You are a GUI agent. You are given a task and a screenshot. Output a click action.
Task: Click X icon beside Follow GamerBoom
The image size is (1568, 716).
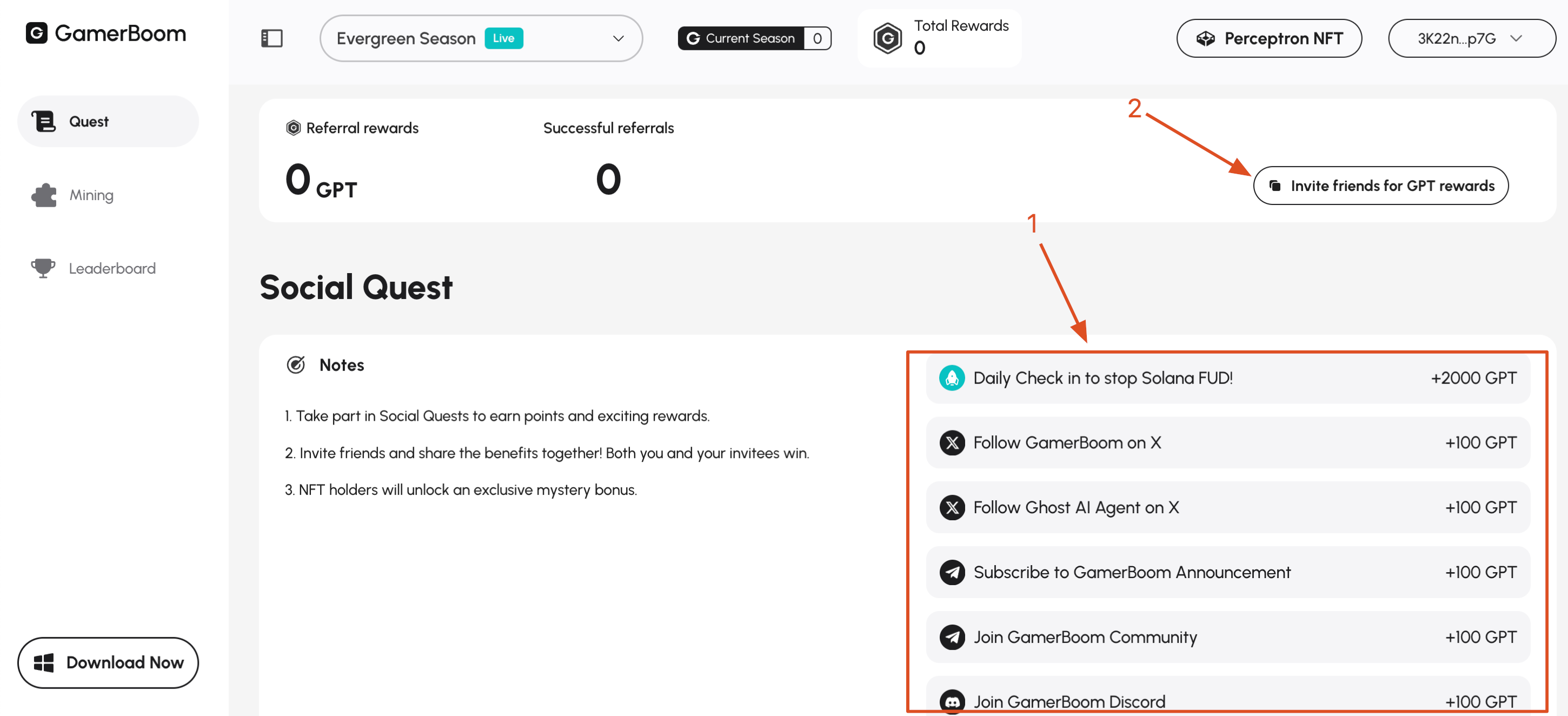tap(952, 442)
